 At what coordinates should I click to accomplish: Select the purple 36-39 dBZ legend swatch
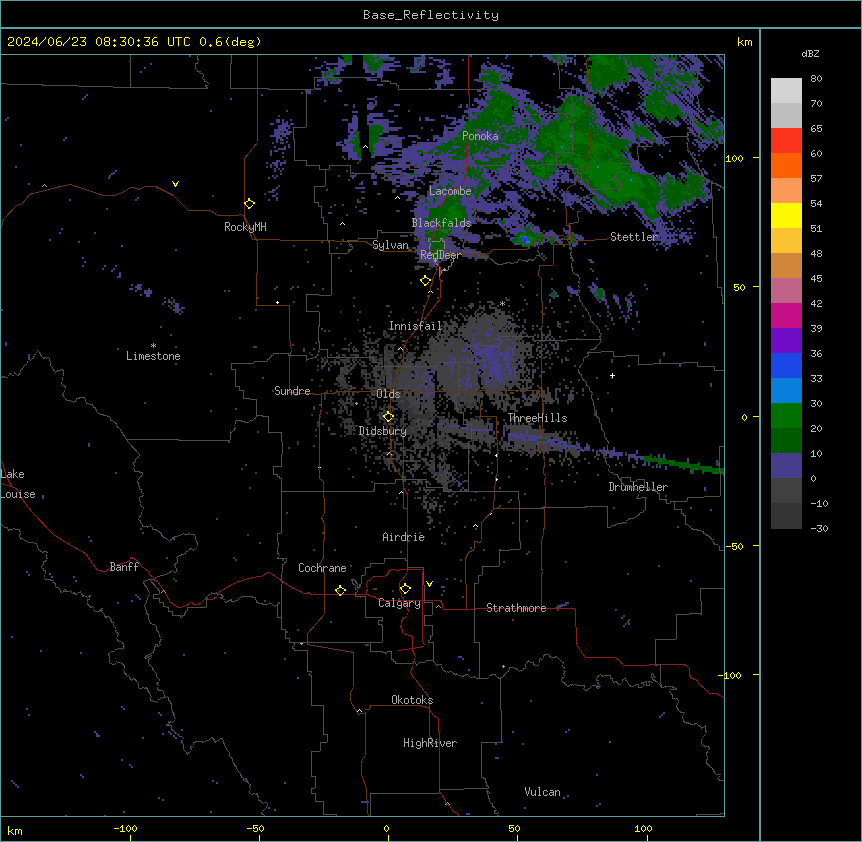pyautogui.click(x=786, y=341)
